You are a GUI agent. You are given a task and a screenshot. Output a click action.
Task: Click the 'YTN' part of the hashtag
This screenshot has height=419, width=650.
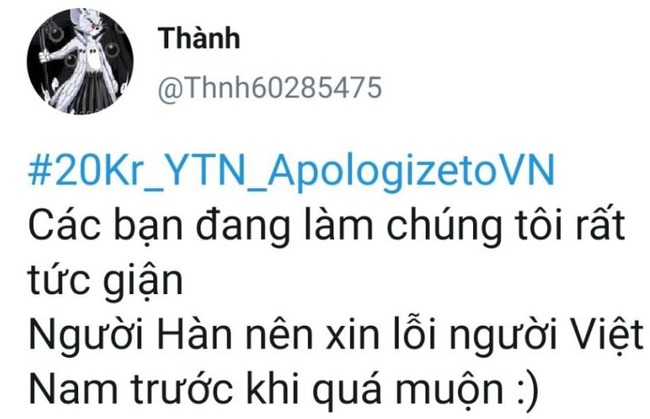point(201,170)
